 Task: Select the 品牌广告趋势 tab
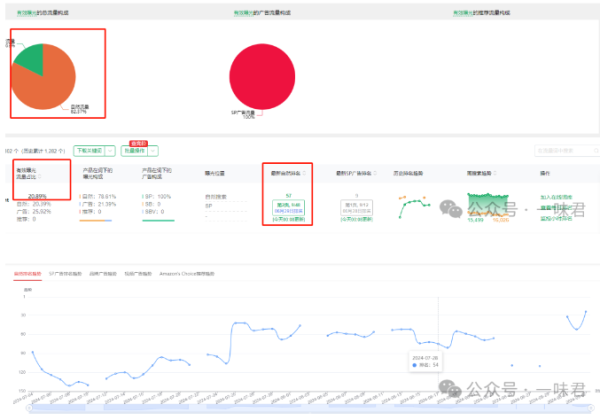(103, 274)
